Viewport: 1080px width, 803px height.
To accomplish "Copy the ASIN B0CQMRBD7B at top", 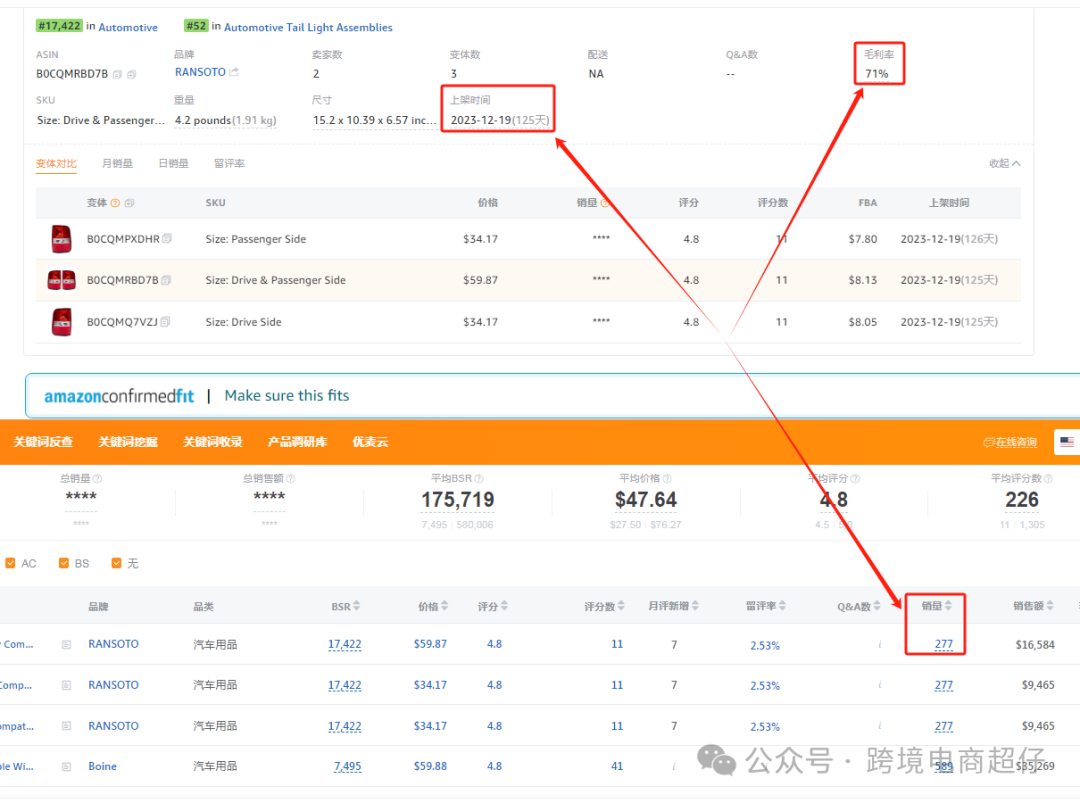I will pyautogui.click(x=117, y=74).
